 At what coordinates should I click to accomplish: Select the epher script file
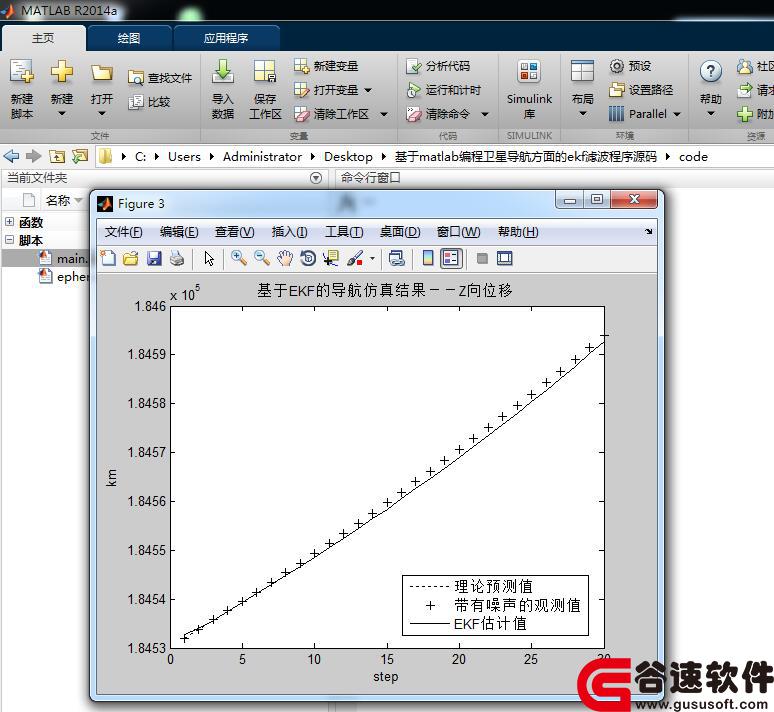coord(63,277)
